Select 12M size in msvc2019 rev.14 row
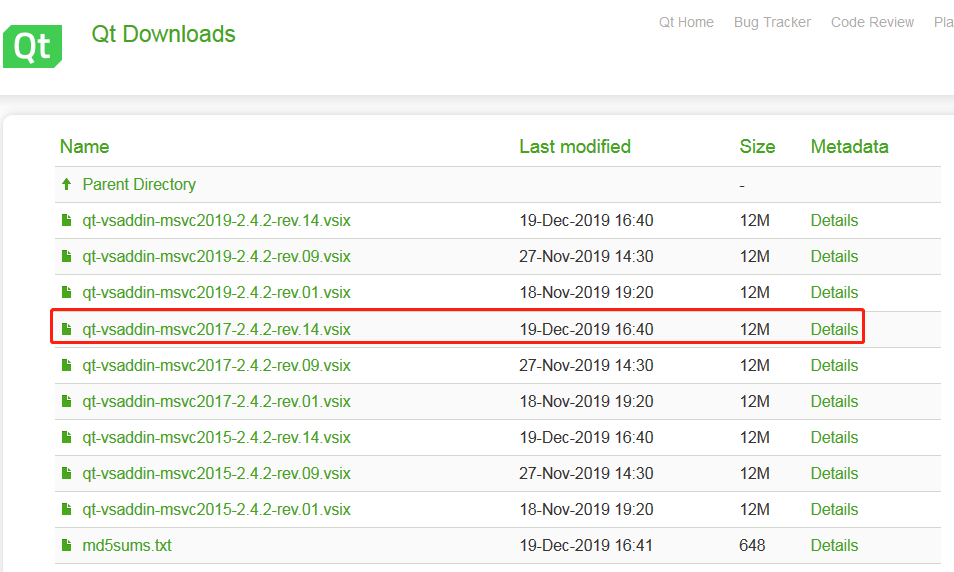This screenshot has width=954, height=572. coord(754,220)
